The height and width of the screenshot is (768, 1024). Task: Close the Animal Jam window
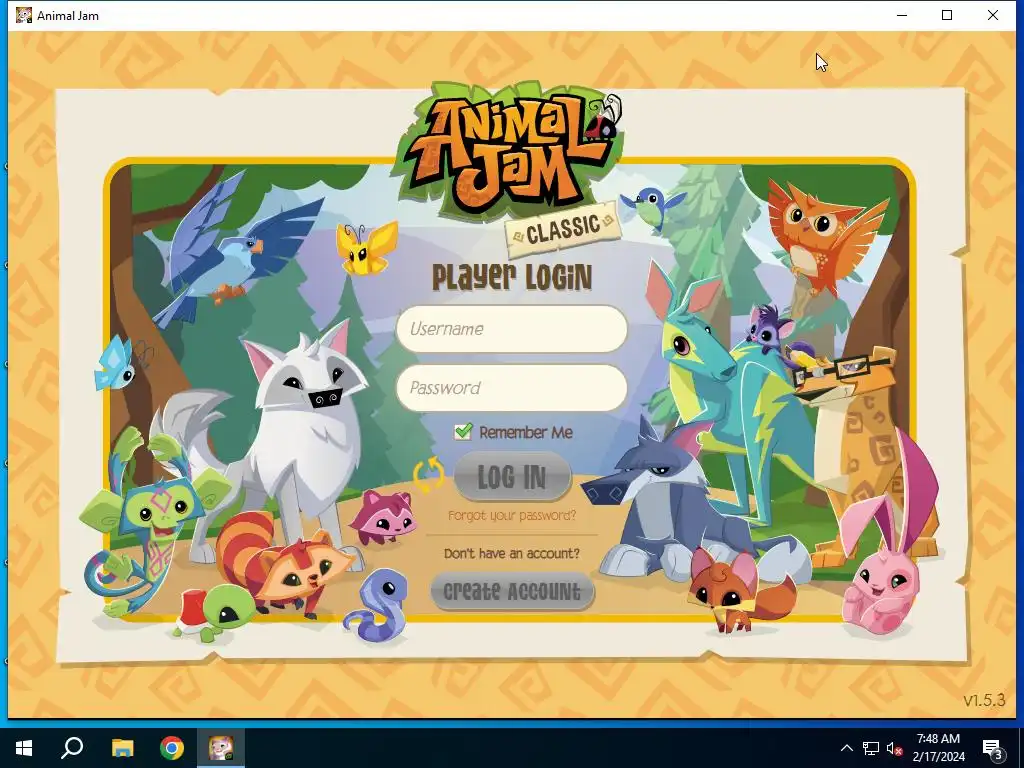pyautogui.click(x=993, y=15)
